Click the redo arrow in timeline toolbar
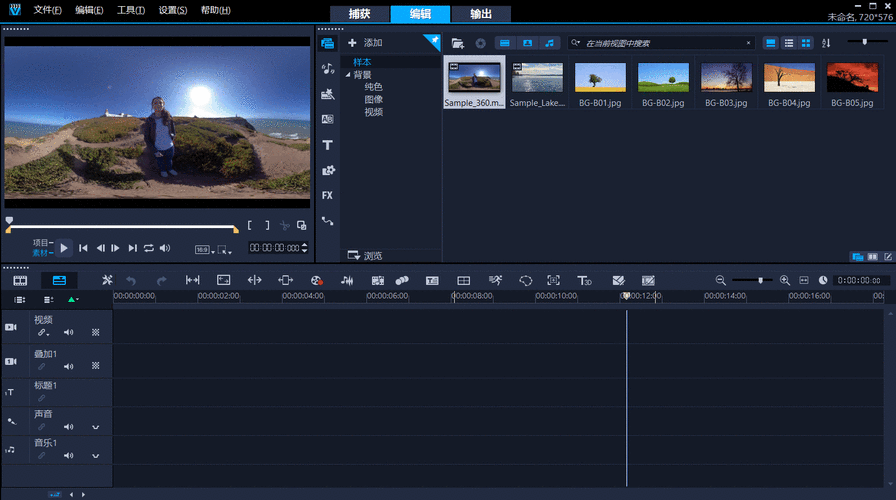Viewport: 896px width, 500px height. pyautogui.click(x=161, y=281)
